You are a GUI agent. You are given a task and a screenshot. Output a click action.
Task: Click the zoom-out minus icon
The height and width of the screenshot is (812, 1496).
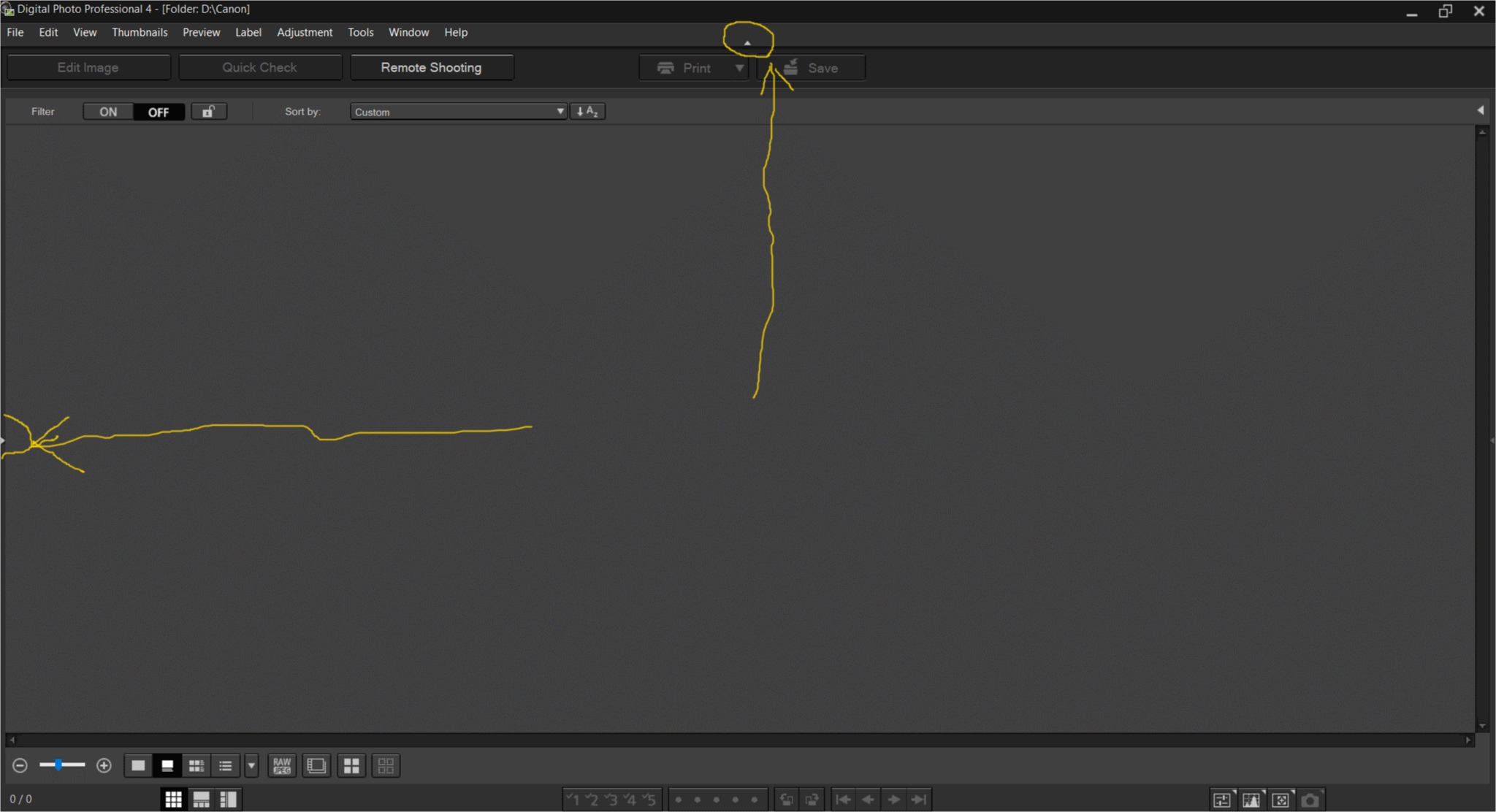coord(20,765)
